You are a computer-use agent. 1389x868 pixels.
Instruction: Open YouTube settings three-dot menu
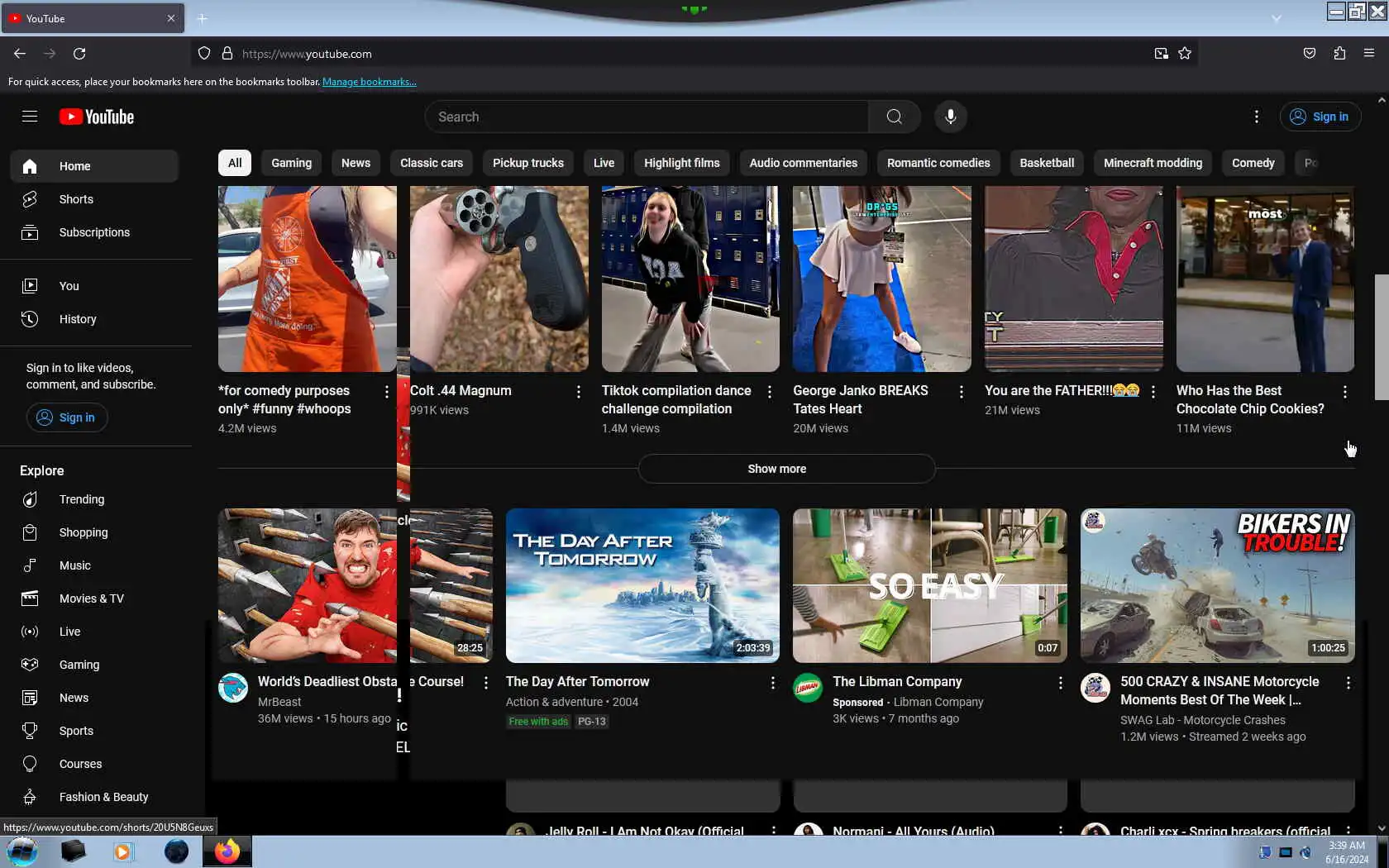click(1257, 117)
